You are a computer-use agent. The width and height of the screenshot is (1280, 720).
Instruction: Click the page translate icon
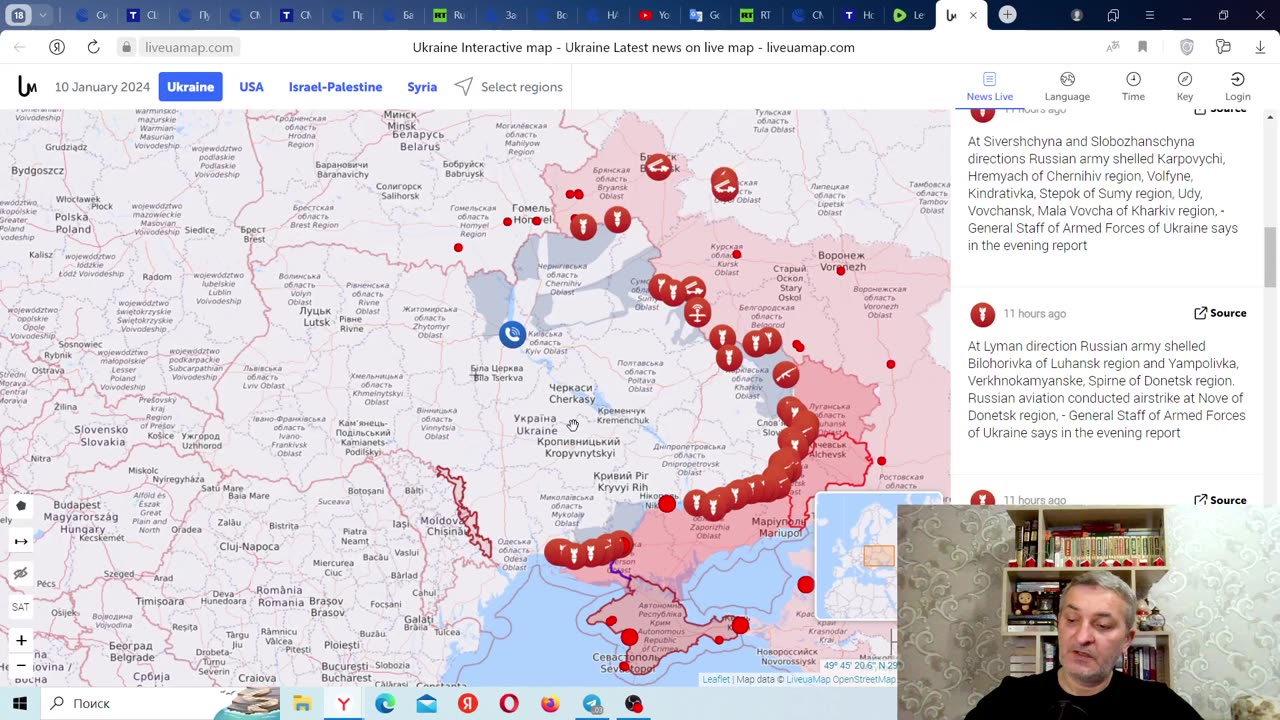pos(1112,47)
